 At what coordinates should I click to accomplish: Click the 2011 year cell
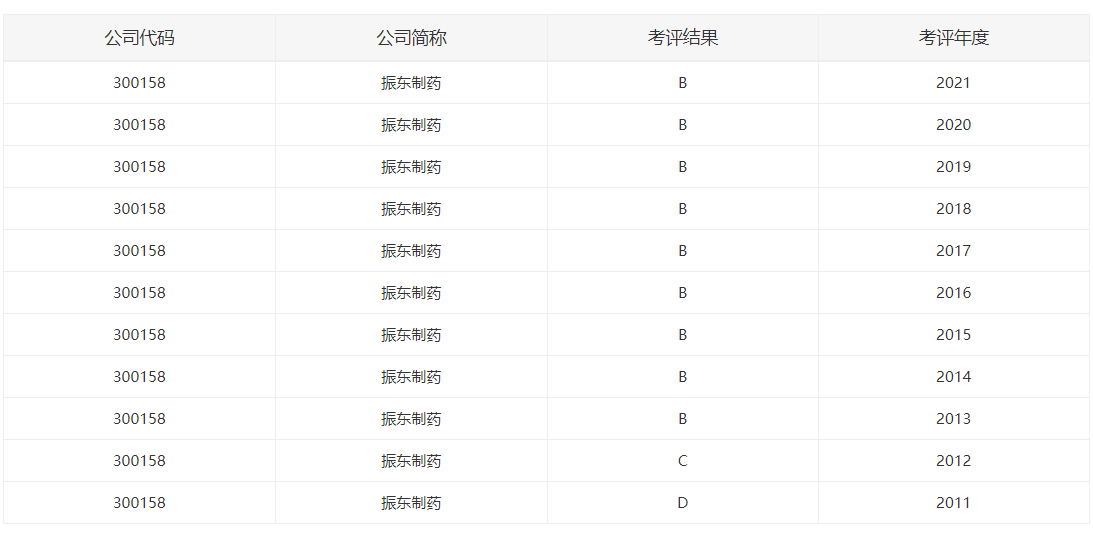953,503
